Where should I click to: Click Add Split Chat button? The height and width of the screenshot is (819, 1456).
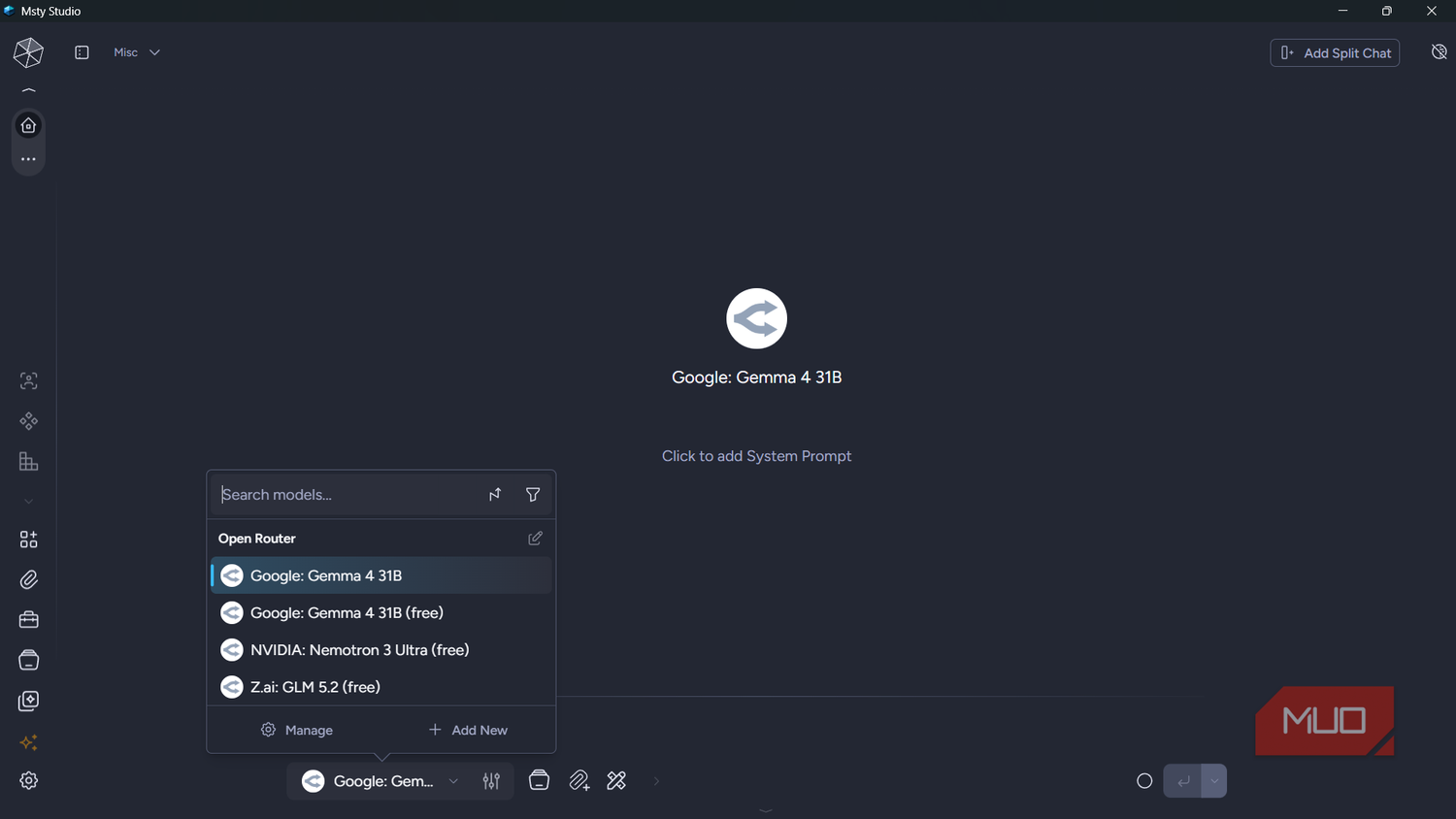(x=1335, y=52)
